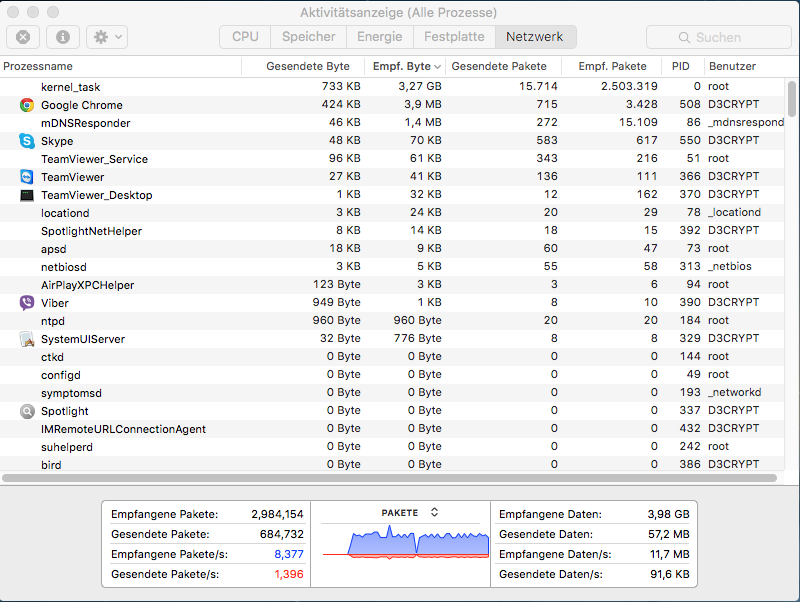This screenshot has width=800, height=602.
Task: Select the apsd process row
Action: point(392,249)
